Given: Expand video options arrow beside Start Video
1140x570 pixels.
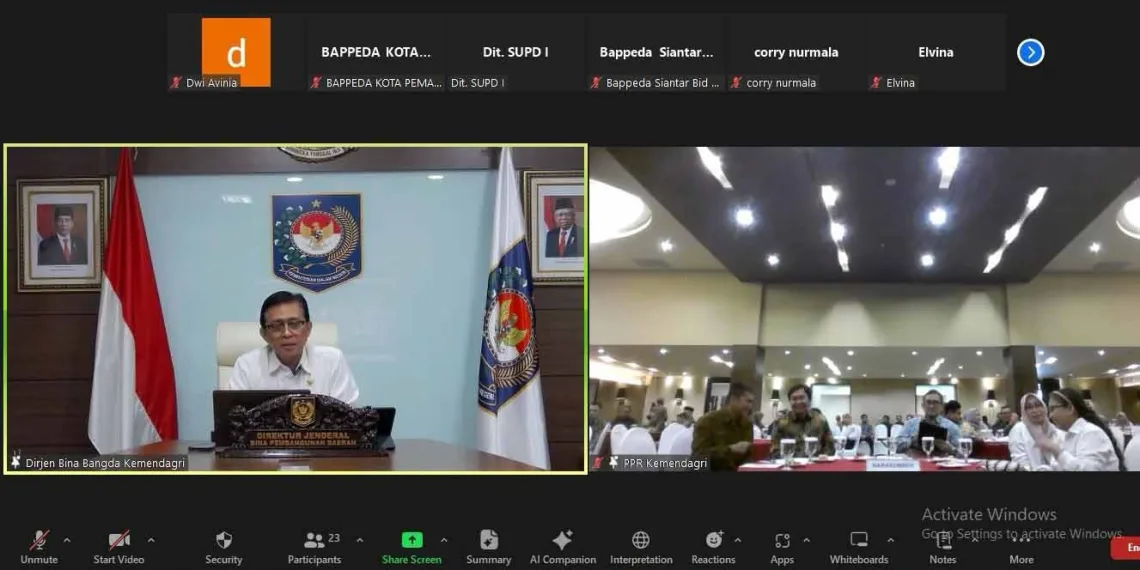Looking at the screenshot, I should coord(151,540).
